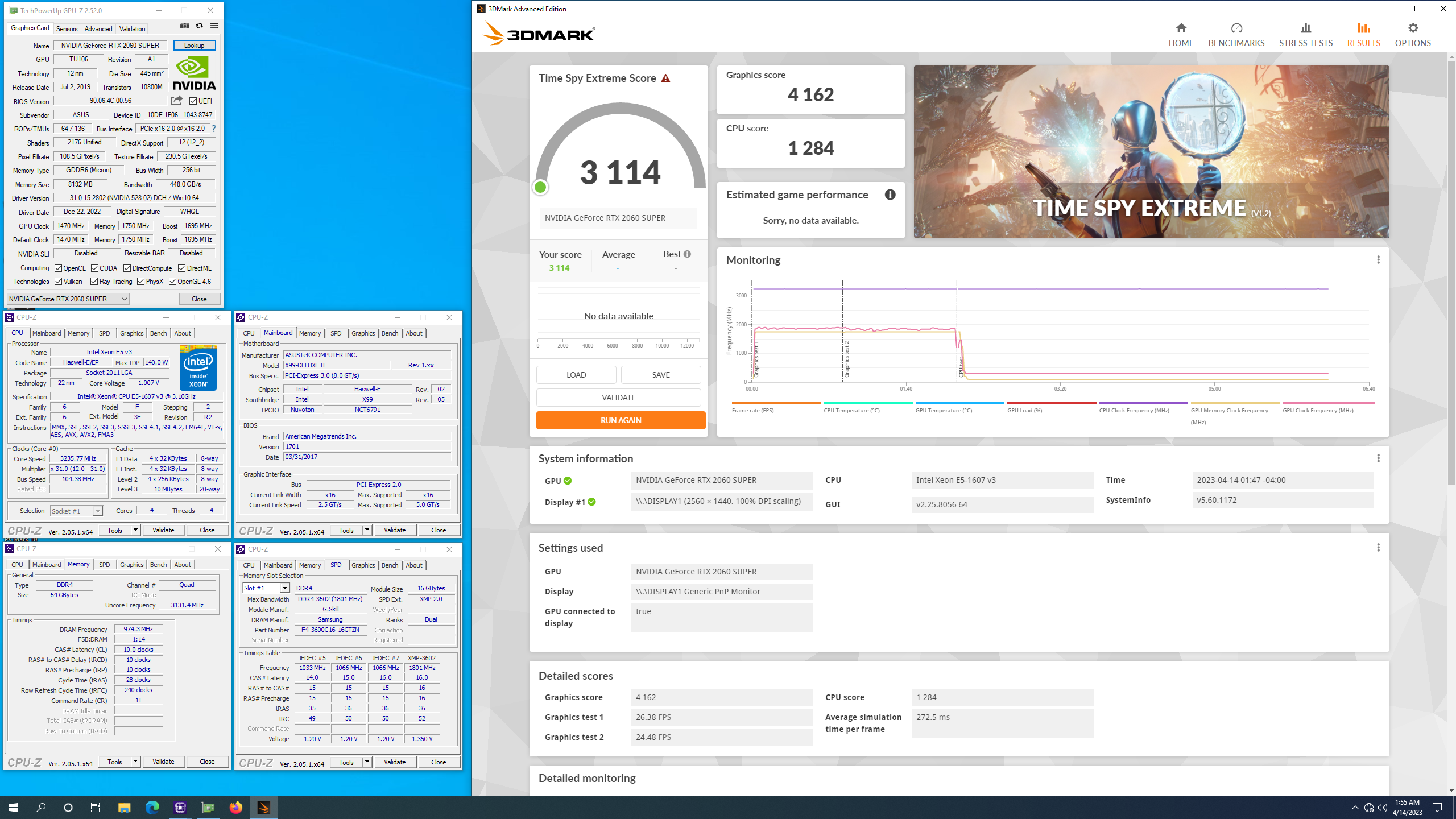Open System information three-dot menu
The width and height of the screenshot is (1456, 819).
click(1378, 458)
